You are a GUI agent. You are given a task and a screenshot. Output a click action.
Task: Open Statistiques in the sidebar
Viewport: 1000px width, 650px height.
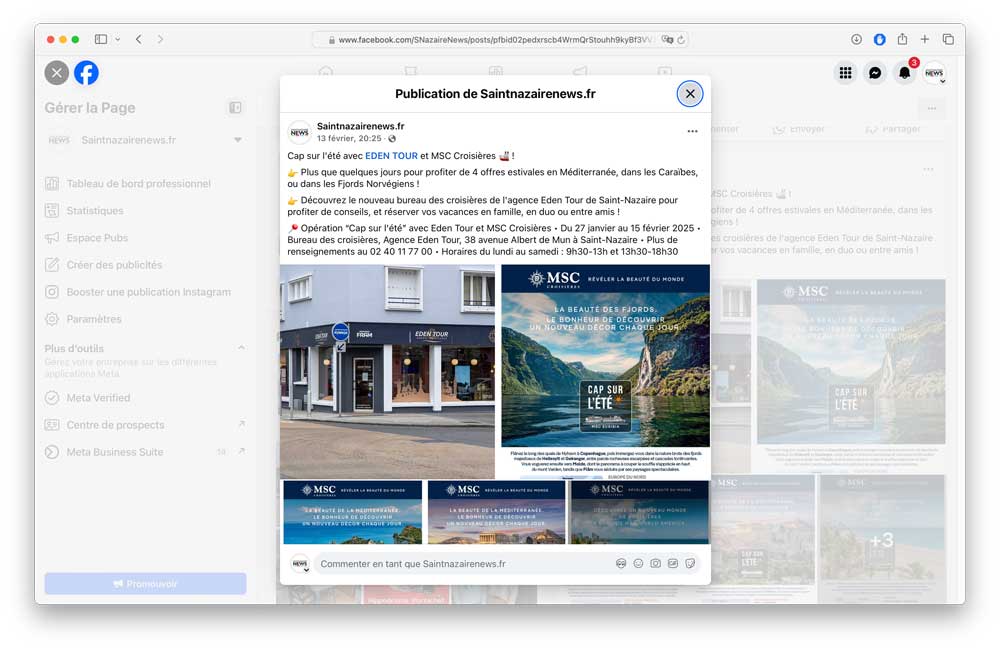point(95,211)
